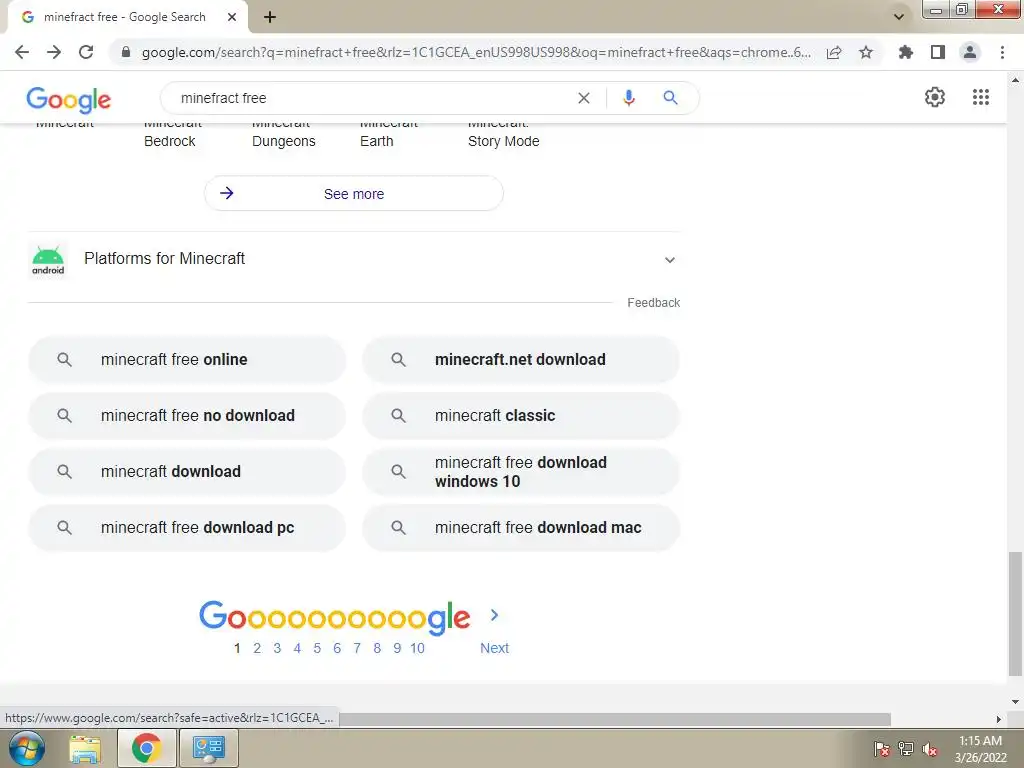Screen dimensions: 1024x768
Task: Go to results page 7
Action: pyautogui.click(x=357, y=648)
